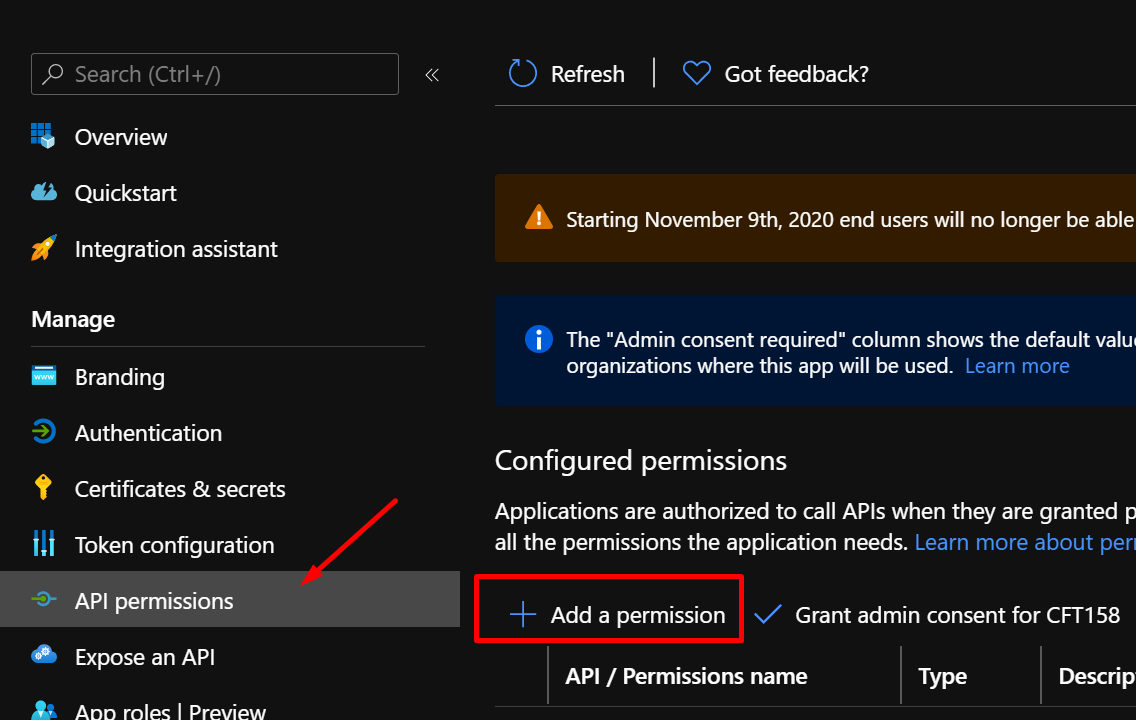Image resolution: width=1136 pixels, height=720 pixels.
Task: Click the Token configuration sliders icon
Action: pyautogui.click(x=43, y=544)
